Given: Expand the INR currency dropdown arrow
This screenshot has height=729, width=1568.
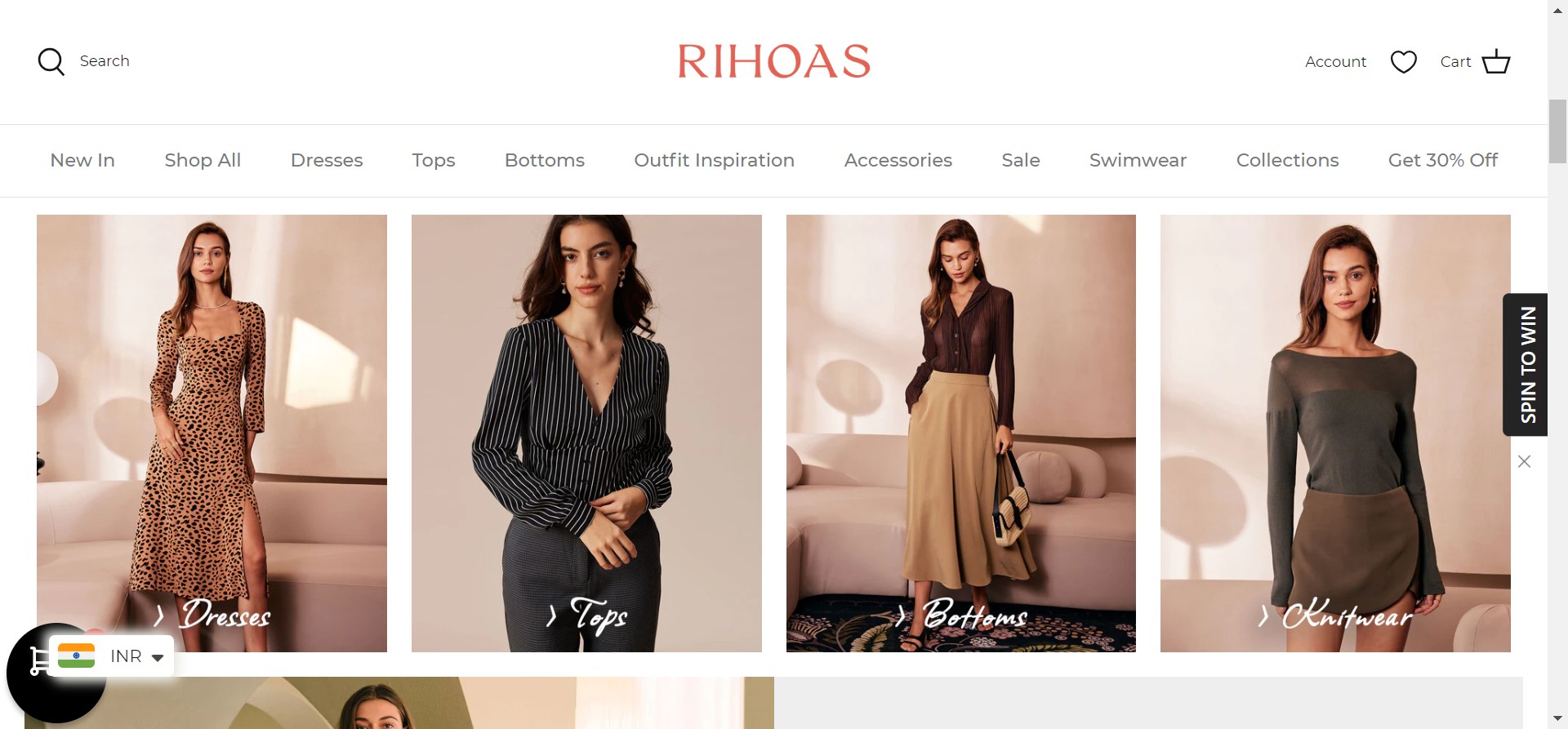Looking at the screenshot, I should (158, 657).
